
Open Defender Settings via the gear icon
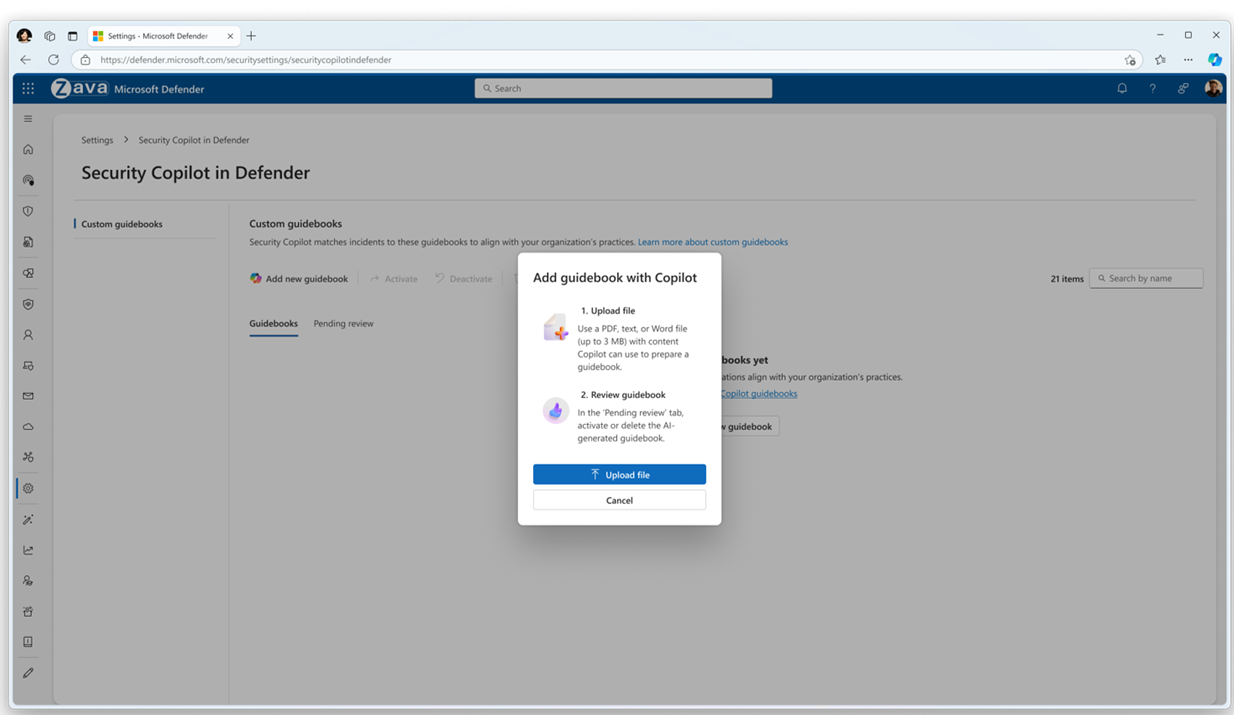pyautogui.click(x=28, y=488)
